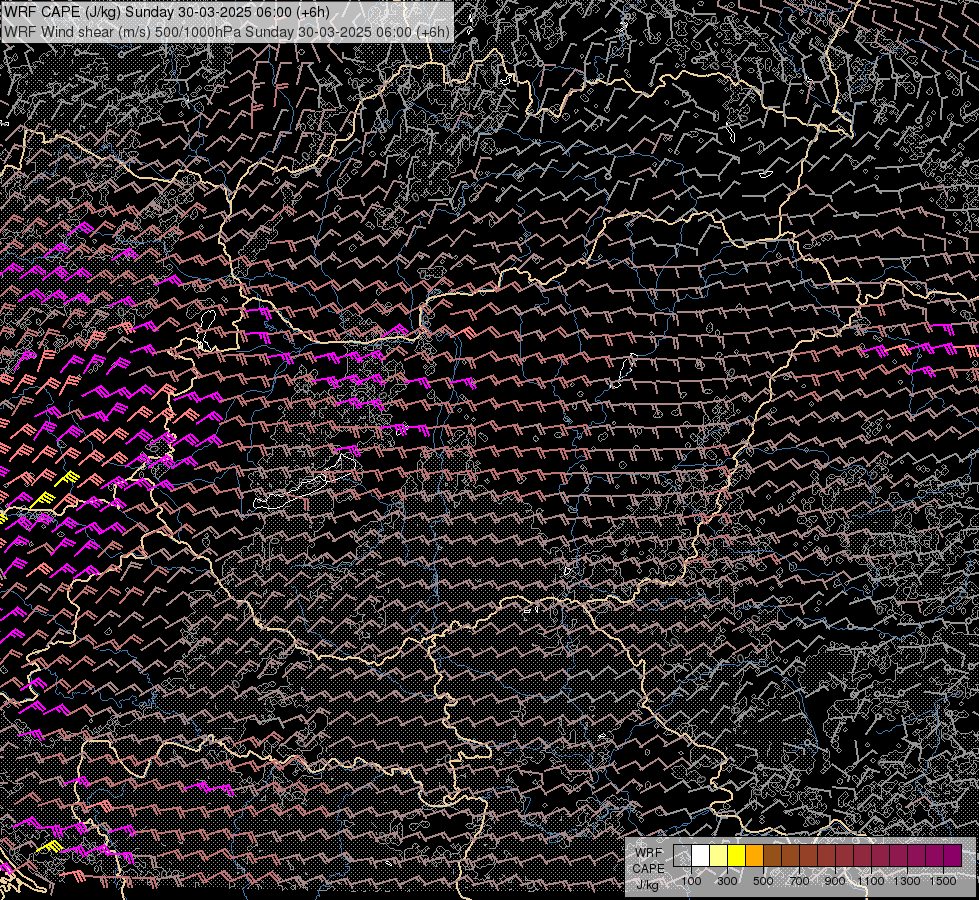Click the 'J/kg' unit label in legend

[648, 885]
